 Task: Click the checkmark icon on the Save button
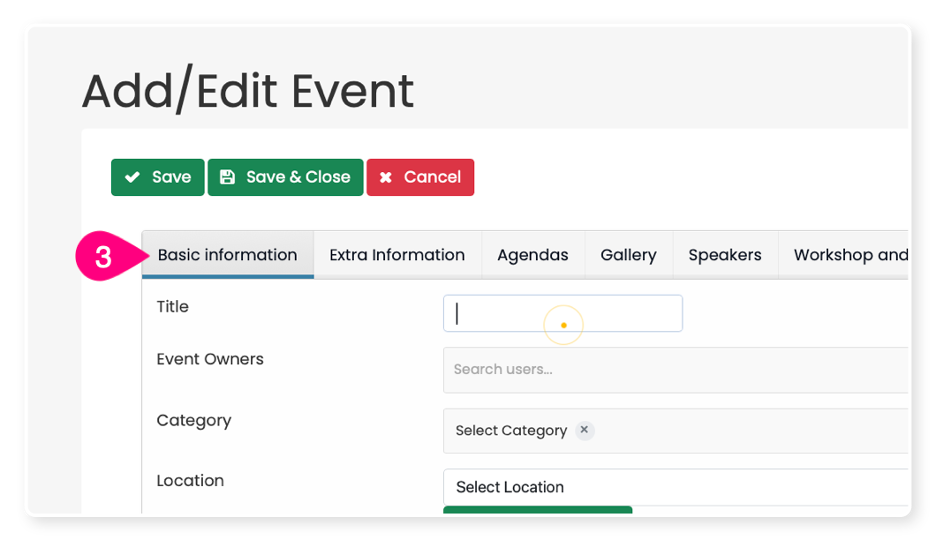click(132, 177)
